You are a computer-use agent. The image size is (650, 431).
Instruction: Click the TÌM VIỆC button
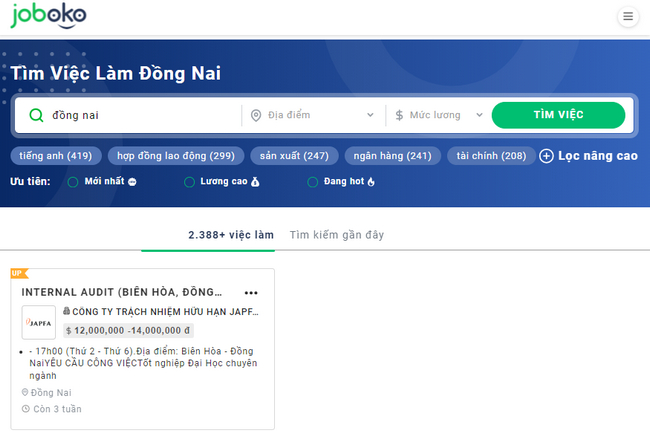click(x=558, y=115)
